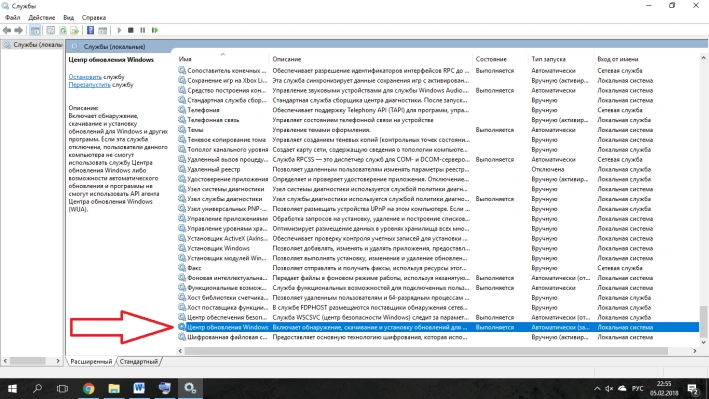Click the services list horizontal scroll-left arrow
The width and height of the screenshot is (709, 399).
point(180,351)
